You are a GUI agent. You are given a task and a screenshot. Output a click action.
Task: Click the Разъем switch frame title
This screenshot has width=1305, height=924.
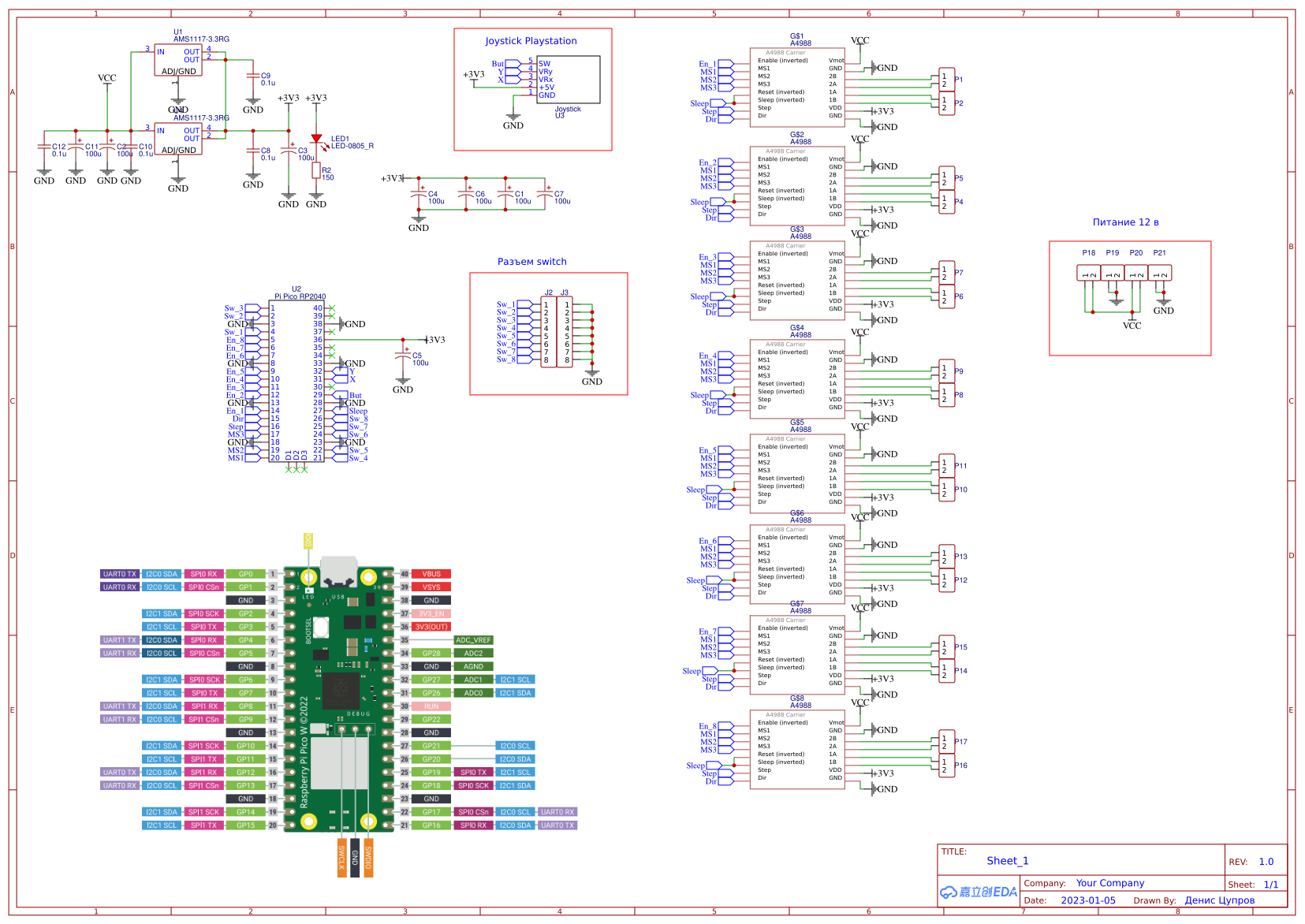click(532, 261)
